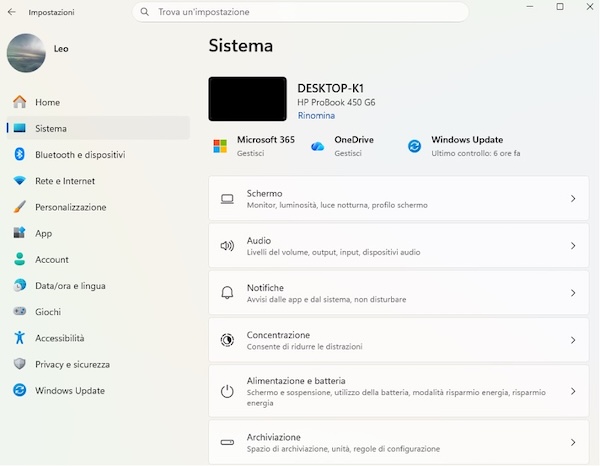Click the Rinomina link
Image resolution: width=600 pixels, height=466 pixels.
[x=316, y=116]
